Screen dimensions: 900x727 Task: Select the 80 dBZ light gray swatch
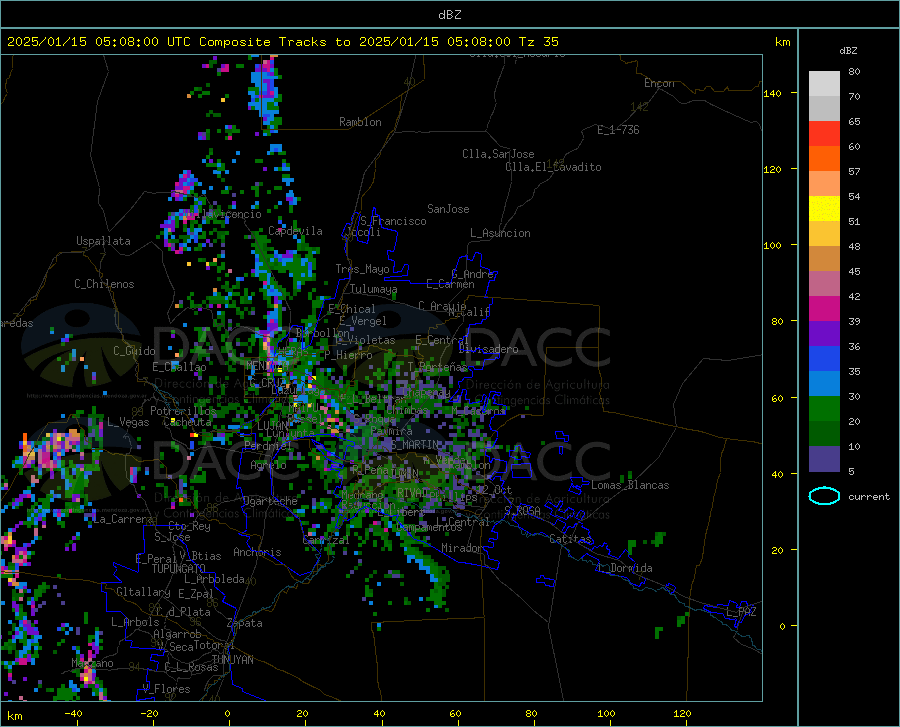(x=824, y=84)
